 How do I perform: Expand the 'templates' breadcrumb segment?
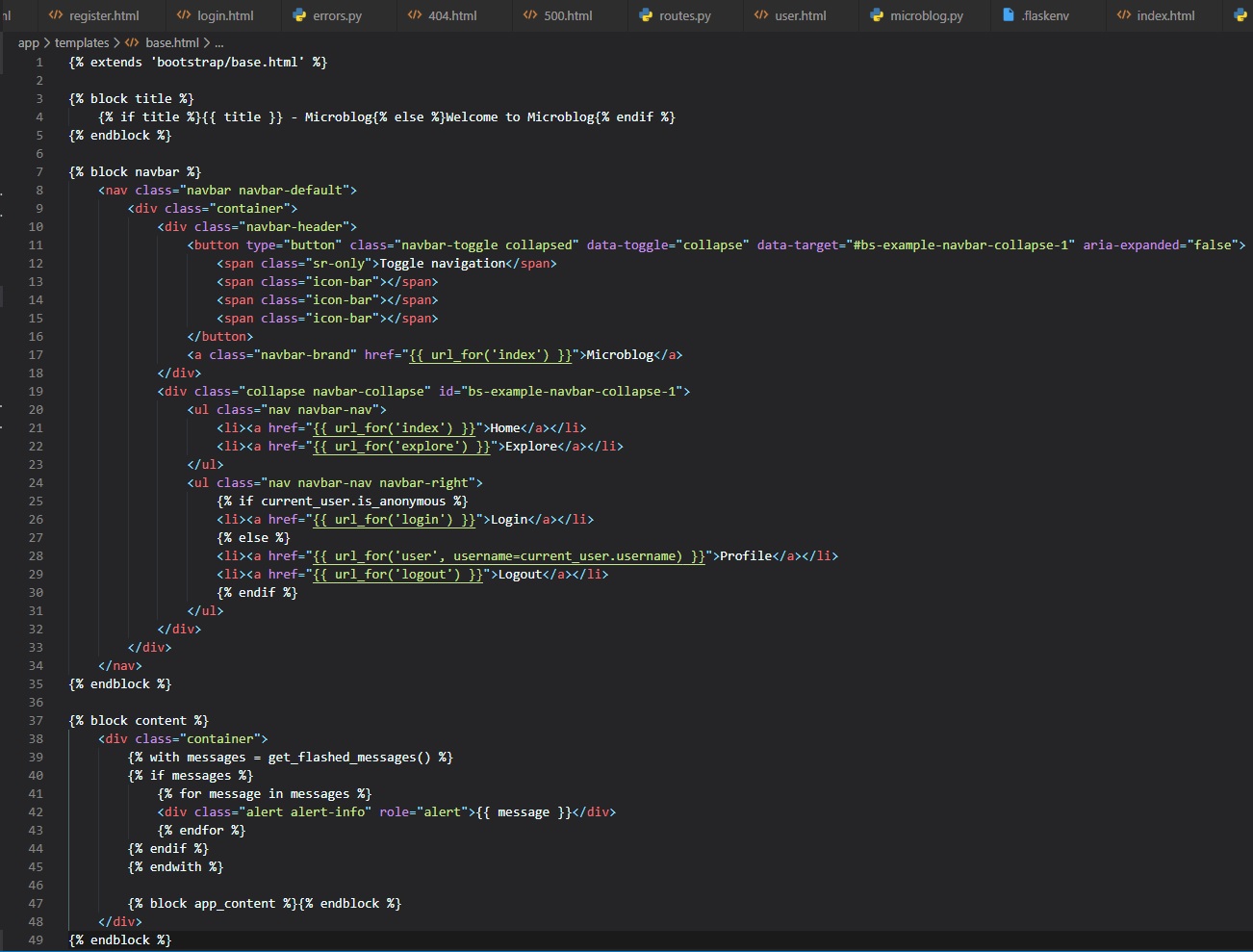click(82, 43)
